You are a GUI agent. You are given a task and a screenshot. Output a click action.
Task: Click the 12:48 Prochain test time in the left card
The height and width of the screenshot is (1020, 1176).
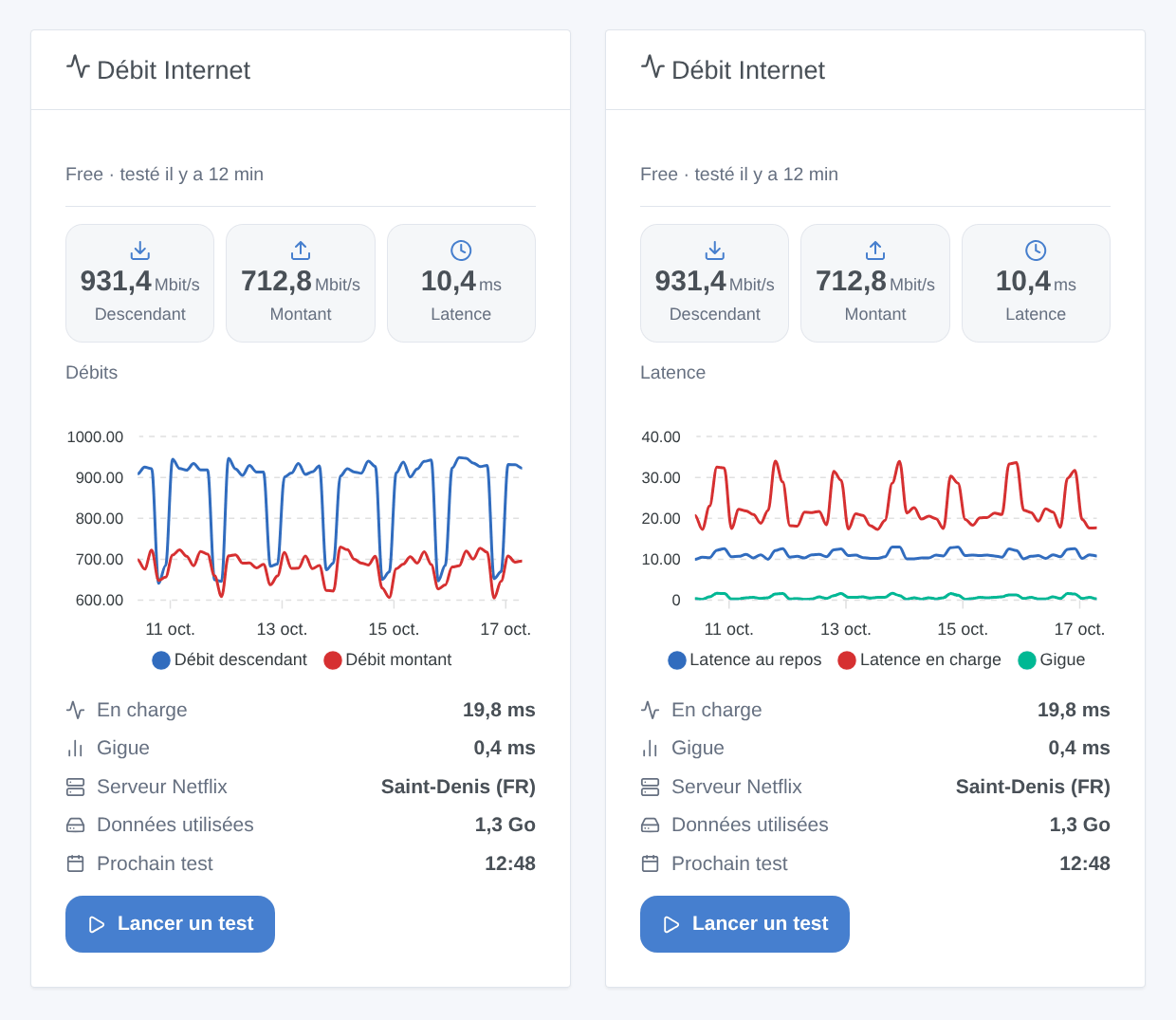click(x=510, y=863)
